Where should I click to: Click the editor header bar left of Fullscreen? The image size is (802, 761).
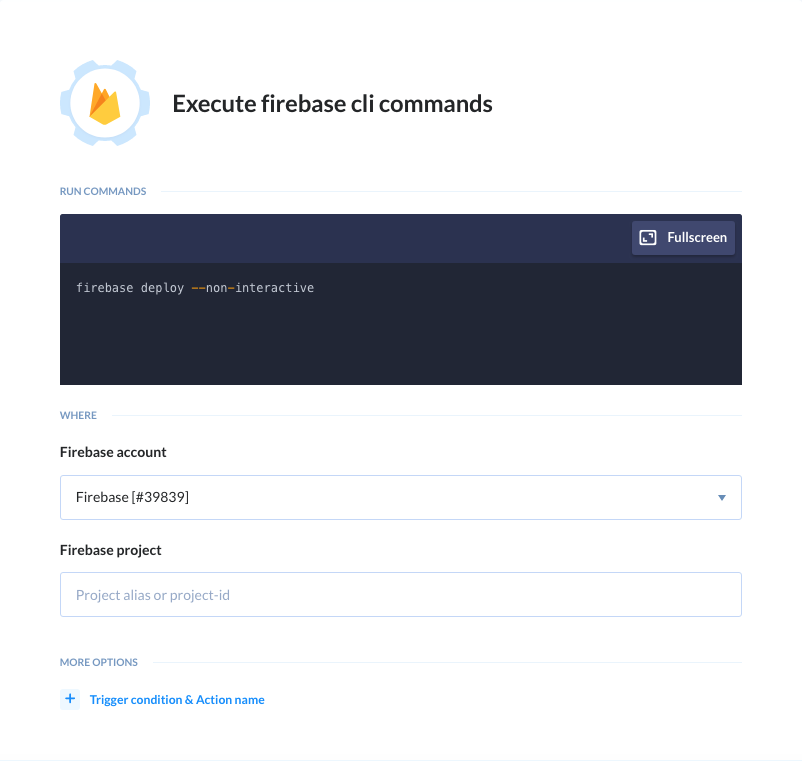tap(345, 238)
